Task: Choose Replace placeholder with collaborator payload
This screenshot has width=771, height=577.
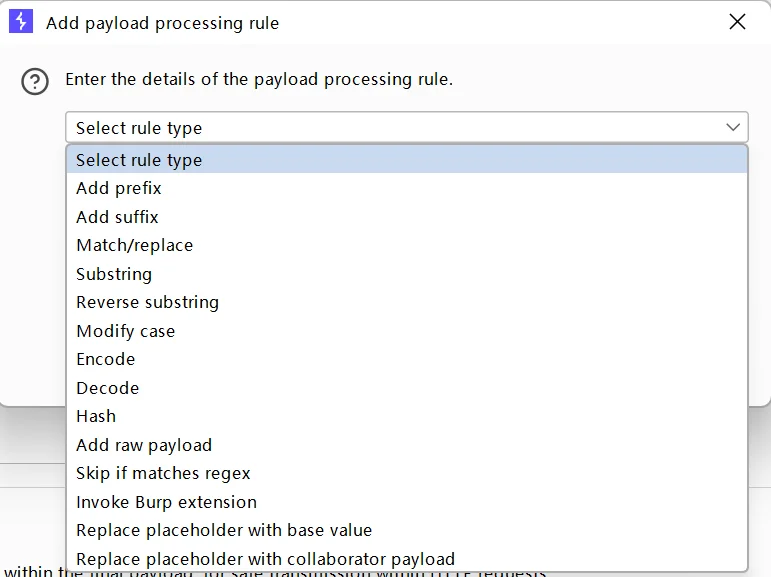Action: [265, 559]
